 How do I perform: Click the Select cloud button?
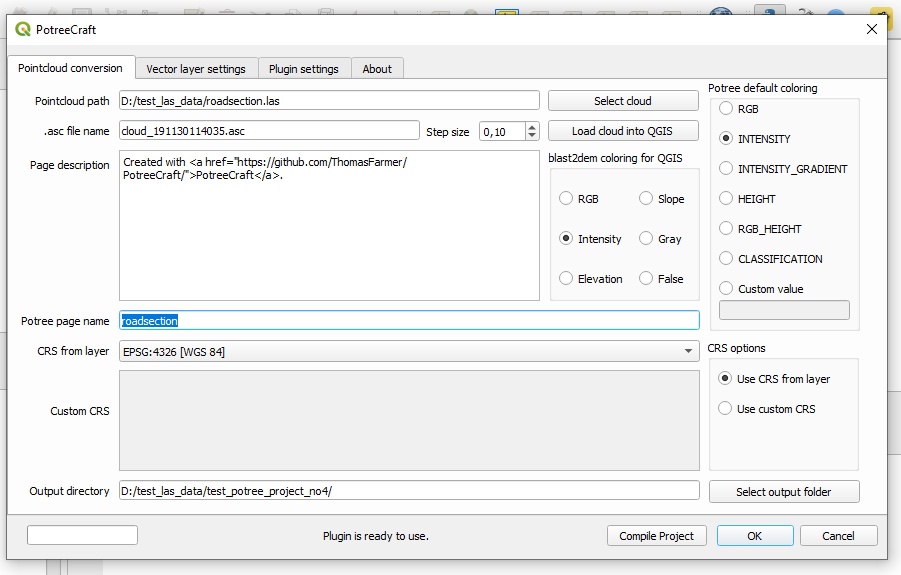623,101
